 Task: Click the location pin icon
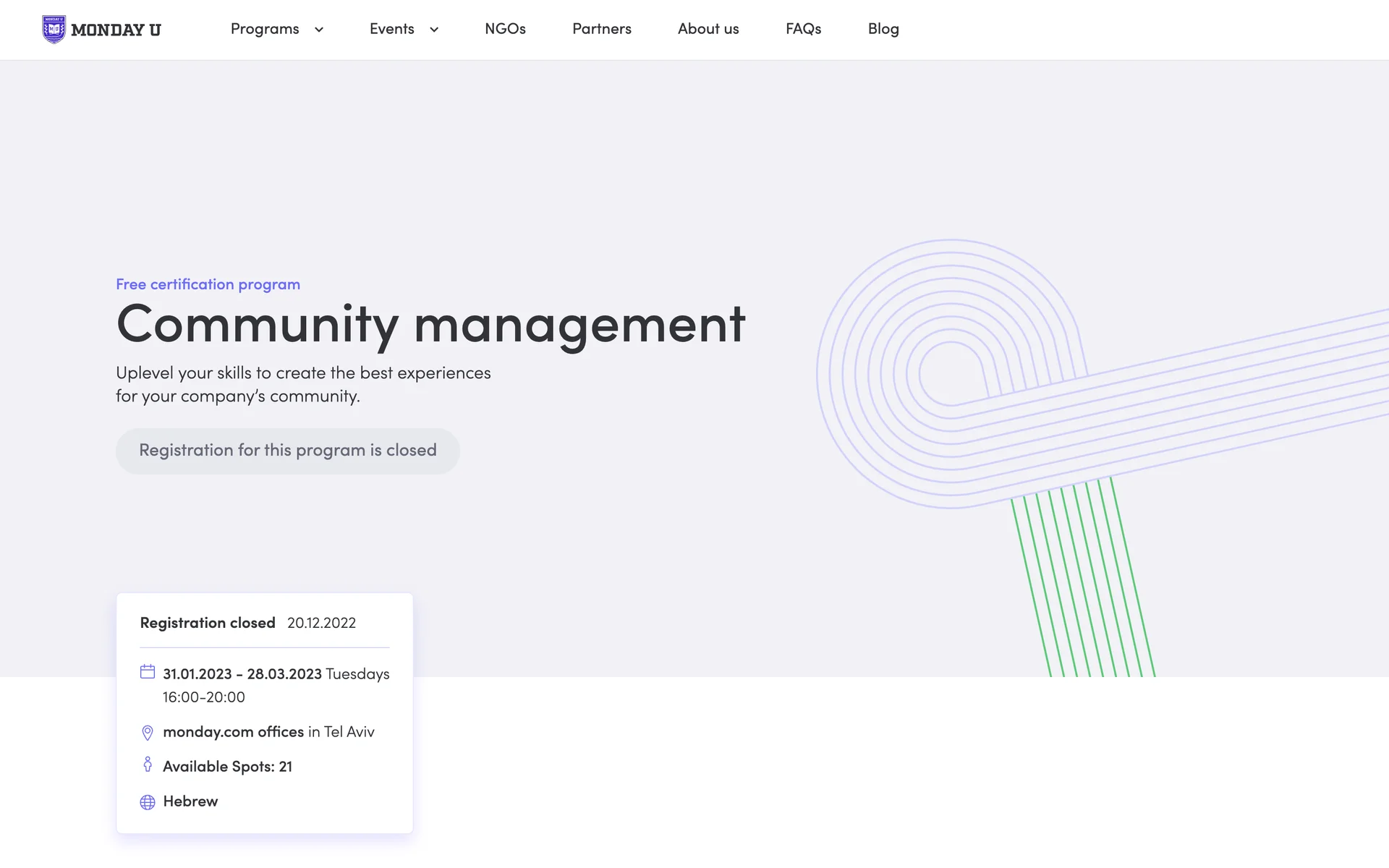coord(148,733)
